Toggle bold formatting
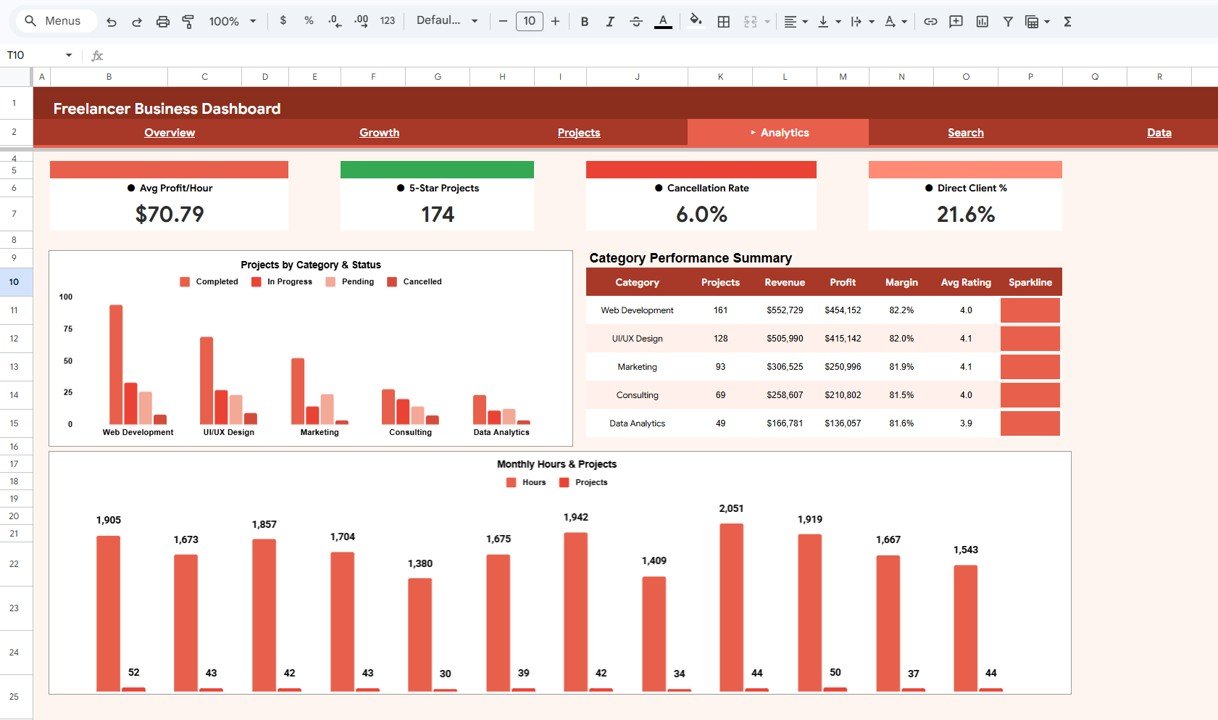1218x720 pixels. pyautogui.click(x=584, y=20)
